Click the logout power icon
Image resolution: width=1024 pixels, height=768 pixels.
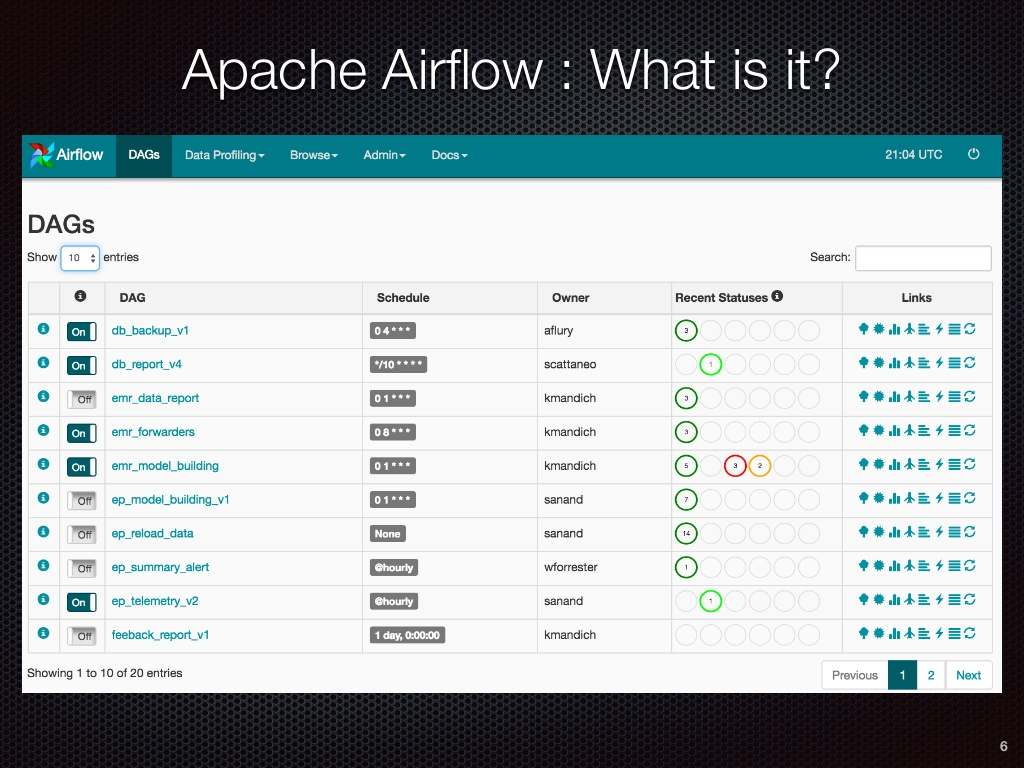pos(973,154)
